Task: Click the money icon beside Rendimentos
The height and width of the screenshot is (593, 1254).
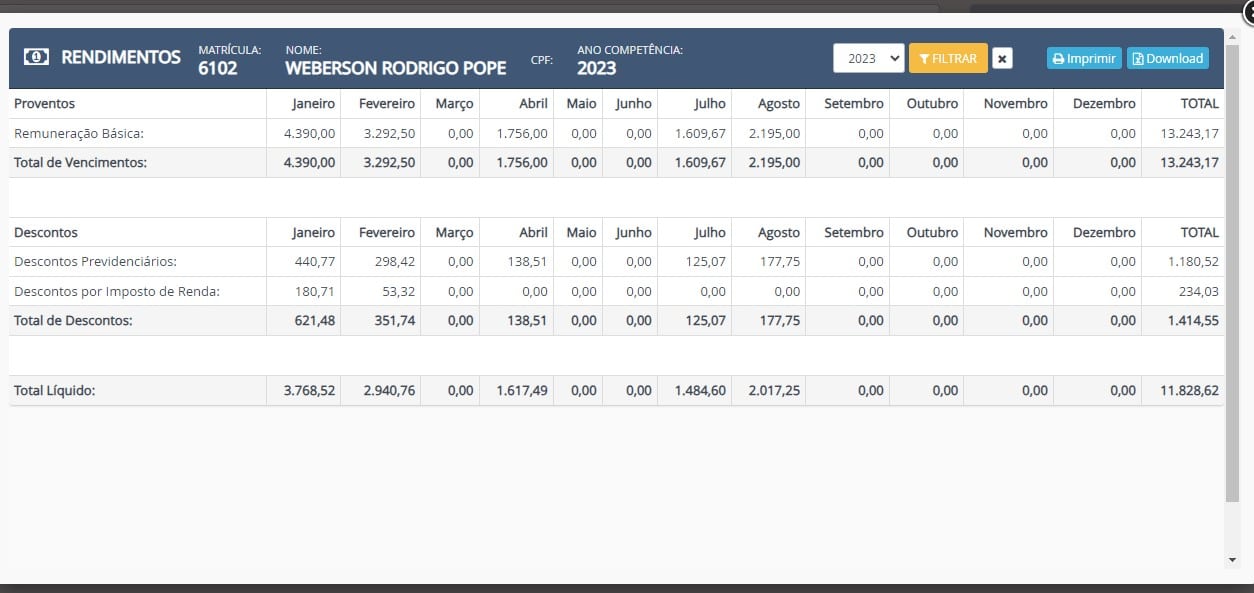Action: [37, 58]
